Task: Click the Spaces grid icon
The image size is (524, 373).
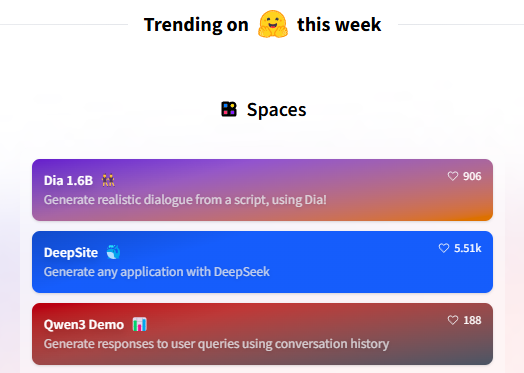Action: click(x=229, y=109)
